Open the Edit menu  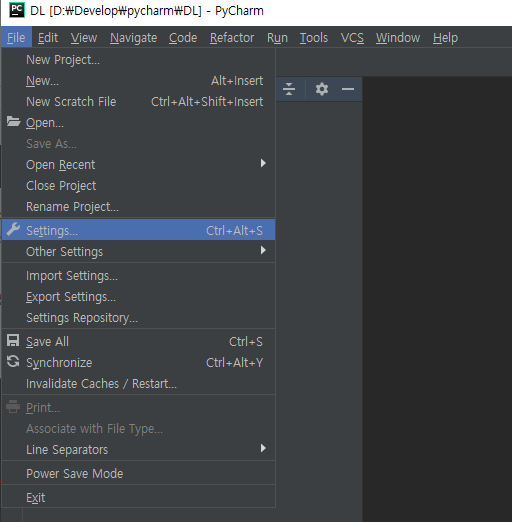(48, 38)
